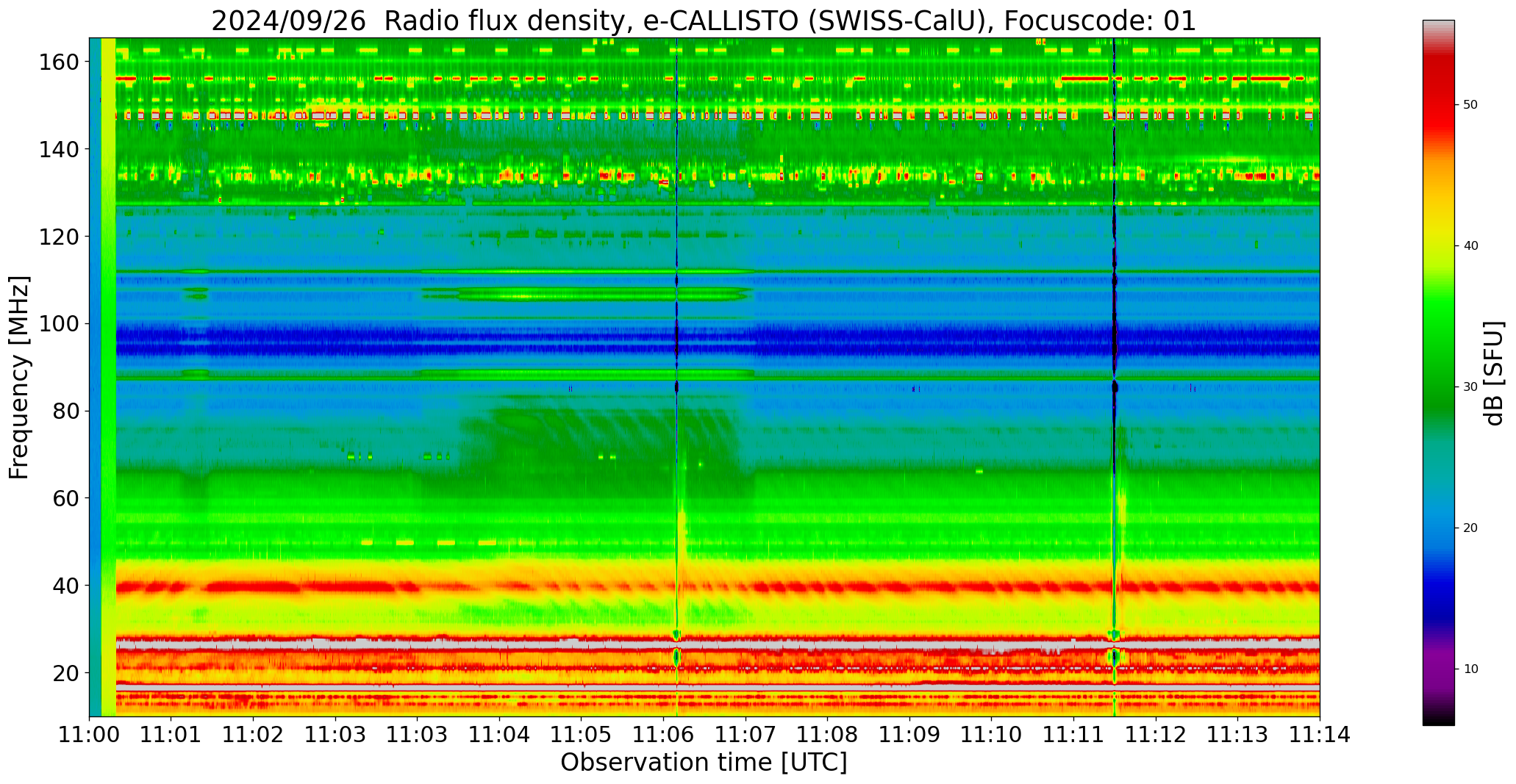
Task: Click the 'Observation time [UTC]' axis label
Action: [x=704, y=763]
